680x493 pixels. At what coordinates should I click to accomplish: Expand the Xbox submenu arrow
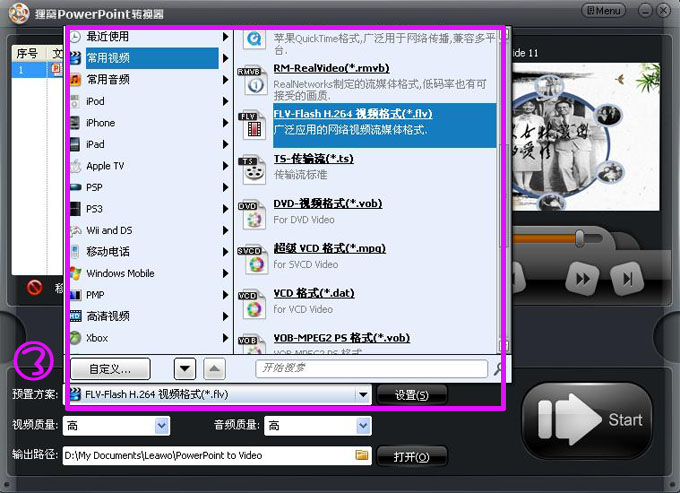[225, 338]
